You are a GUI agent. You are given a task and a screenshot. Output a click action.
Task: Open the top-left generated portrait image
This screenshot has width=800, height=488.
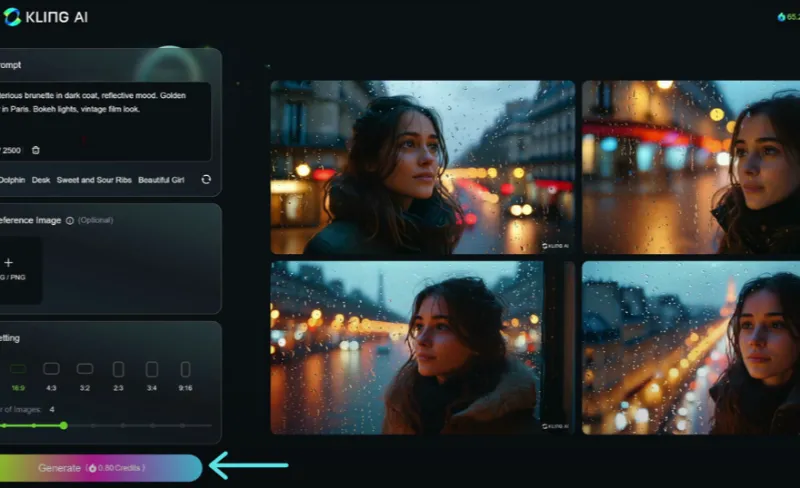(422, 167)
